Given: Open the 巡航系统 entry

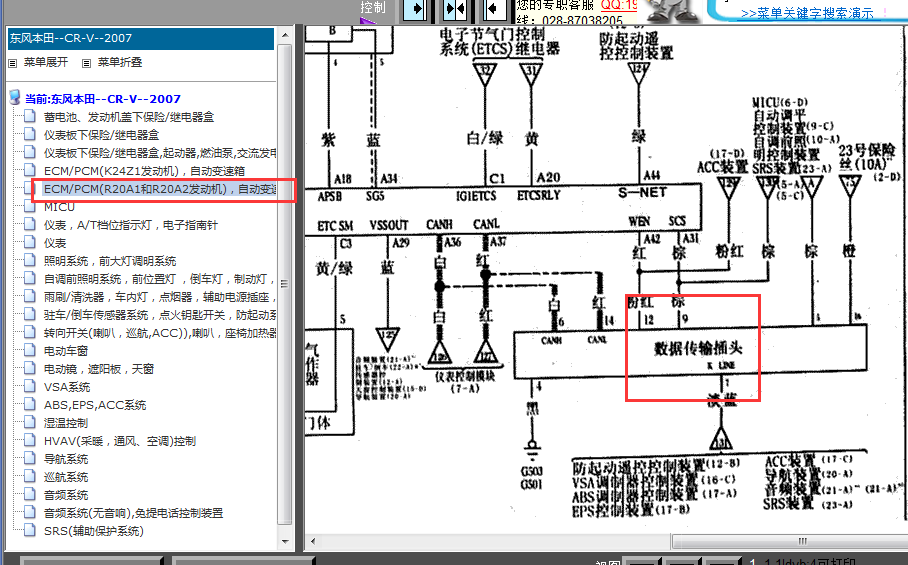Looking at the screenshot, I should 66,477.
